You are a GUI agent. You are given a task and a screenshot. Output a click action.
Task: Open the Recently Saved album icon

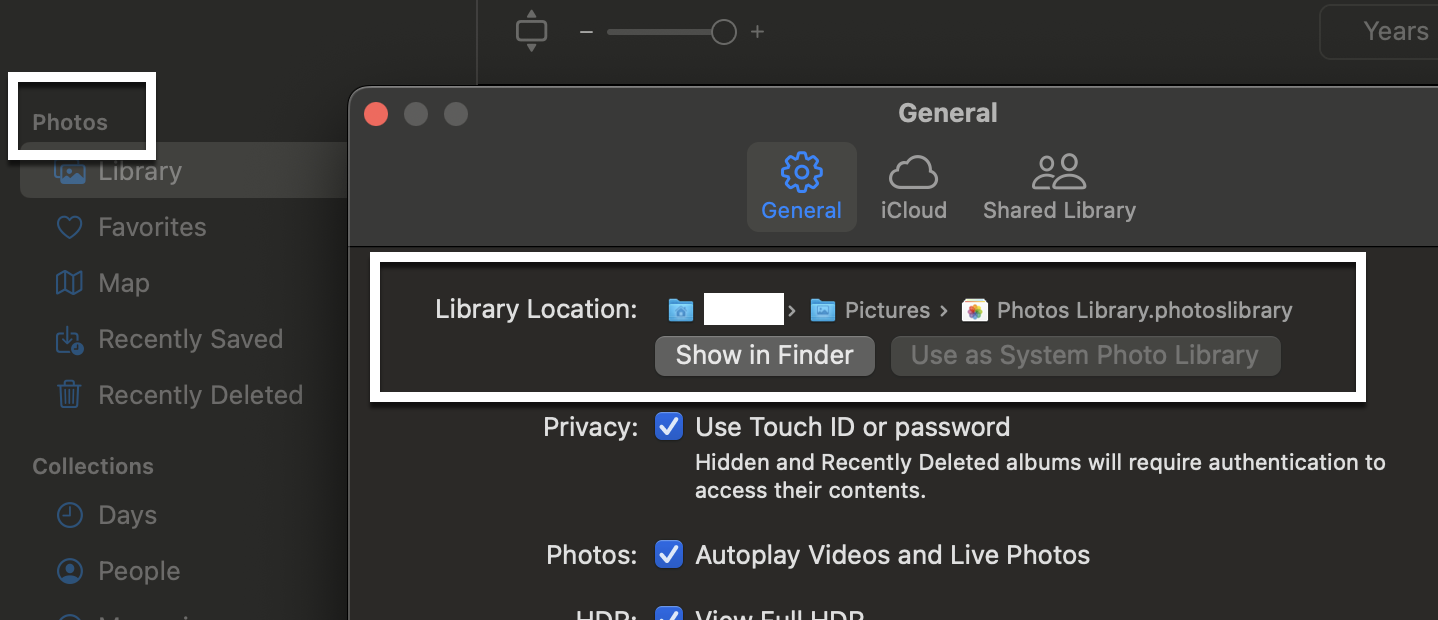(x=69, y=340)
